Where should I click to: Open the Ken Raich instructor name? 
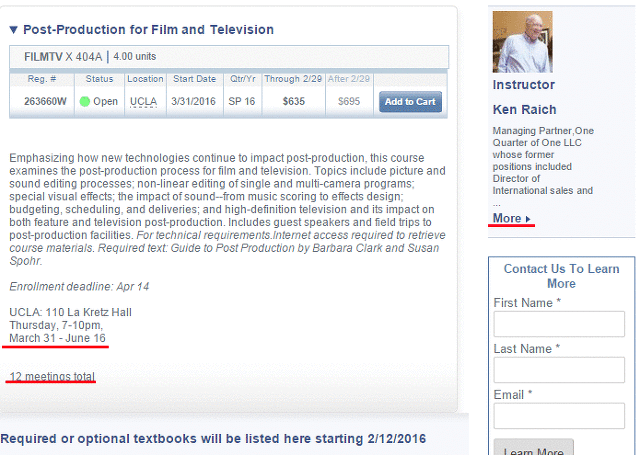point(524,109)
